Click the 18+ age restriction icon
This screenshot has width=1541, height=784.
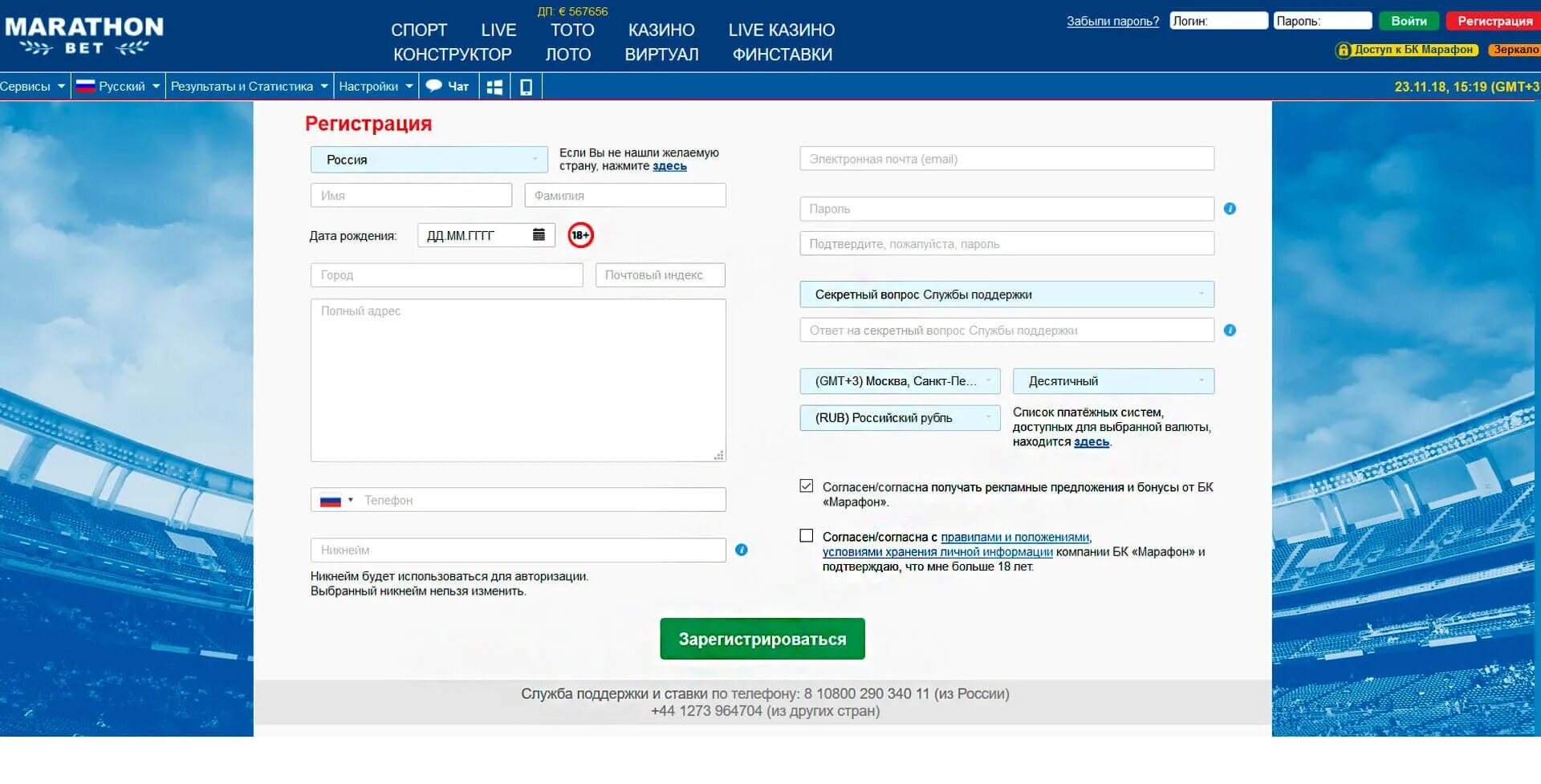click(x=580, y=235)
